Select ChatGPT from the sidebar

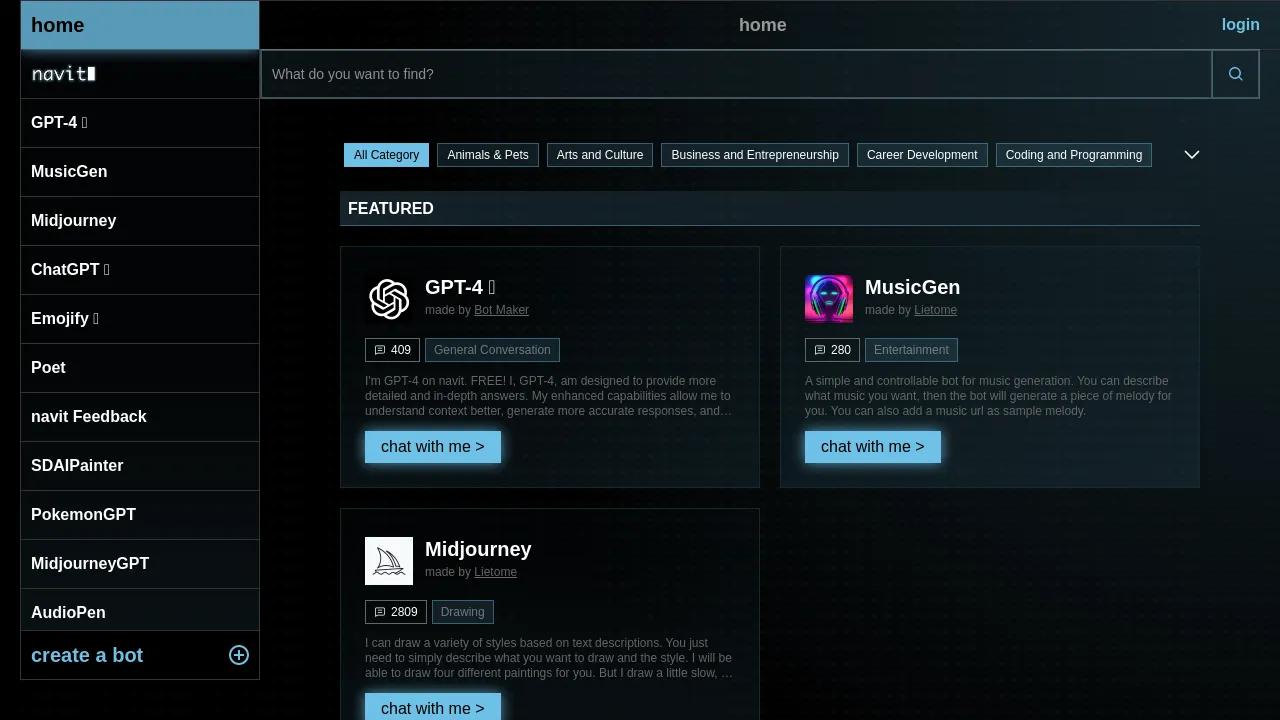pyautogui.click(x=140, y=270)
